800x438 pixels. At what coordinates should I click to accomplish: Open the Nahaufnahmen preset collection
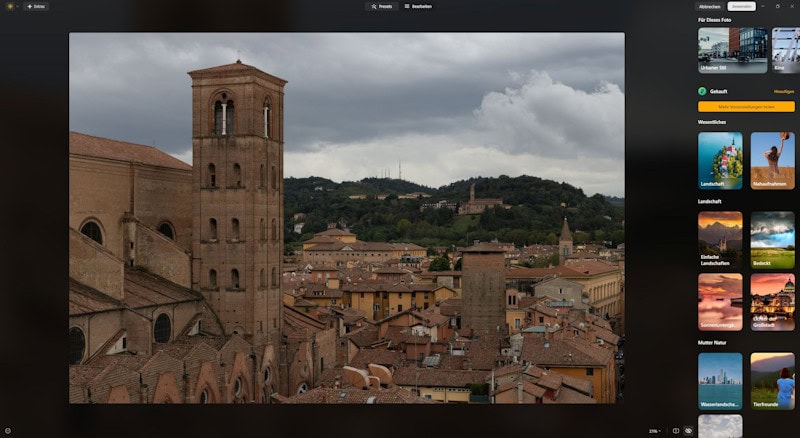(772, 161)
